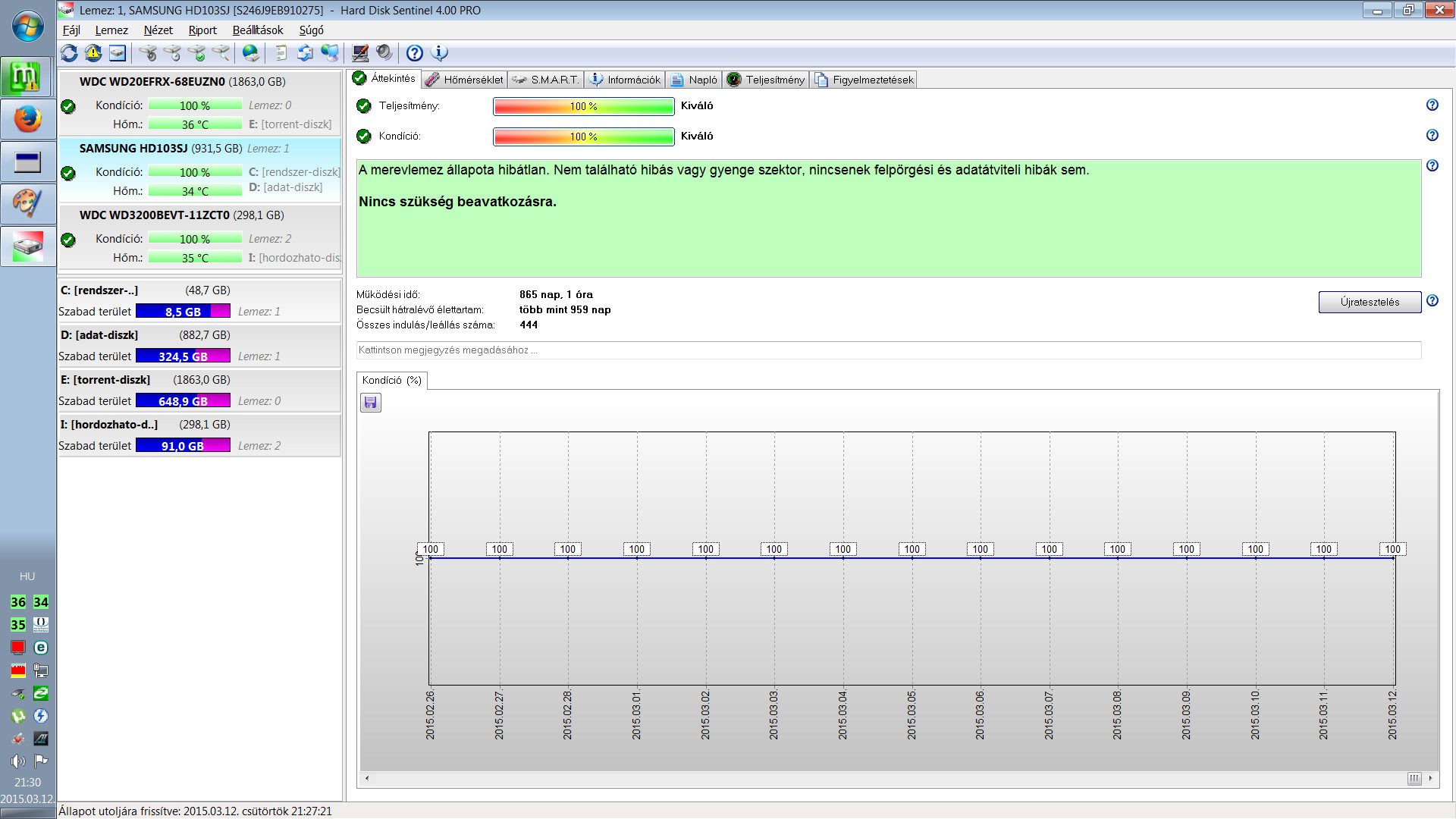Click the blue-framed disk toolbar icon
Viewport: 1456px width, 819px height.
point(118,53)
